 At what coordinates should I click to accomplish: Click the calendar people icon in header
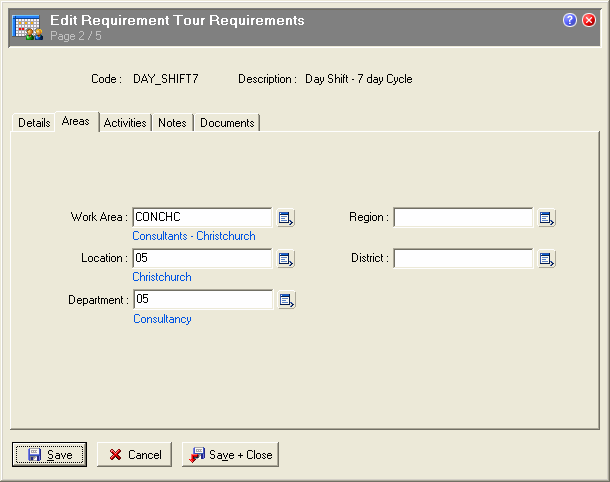27,27
